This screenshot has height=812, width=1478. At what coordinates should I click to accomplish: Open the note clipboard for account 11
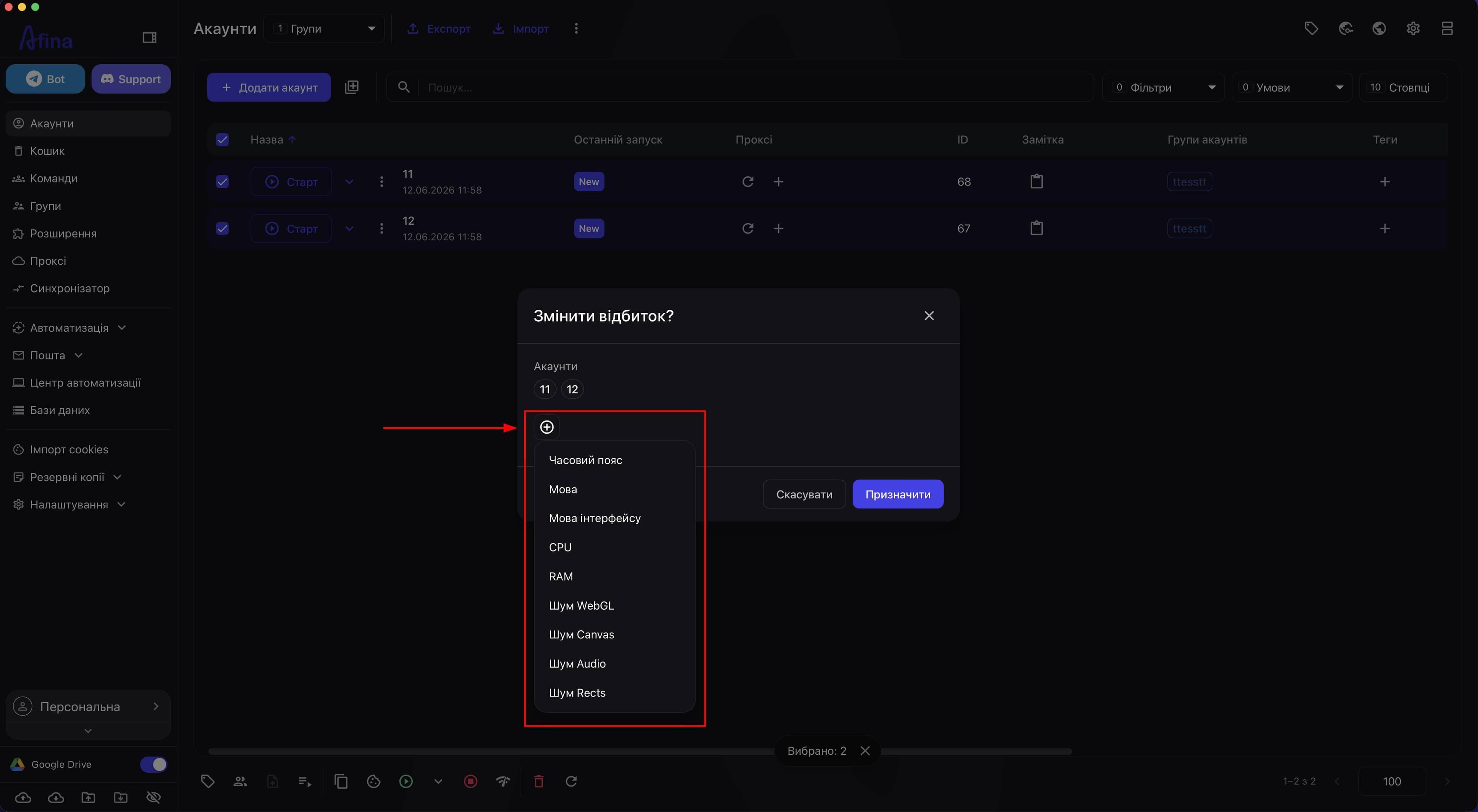(x=1036, y=181)
